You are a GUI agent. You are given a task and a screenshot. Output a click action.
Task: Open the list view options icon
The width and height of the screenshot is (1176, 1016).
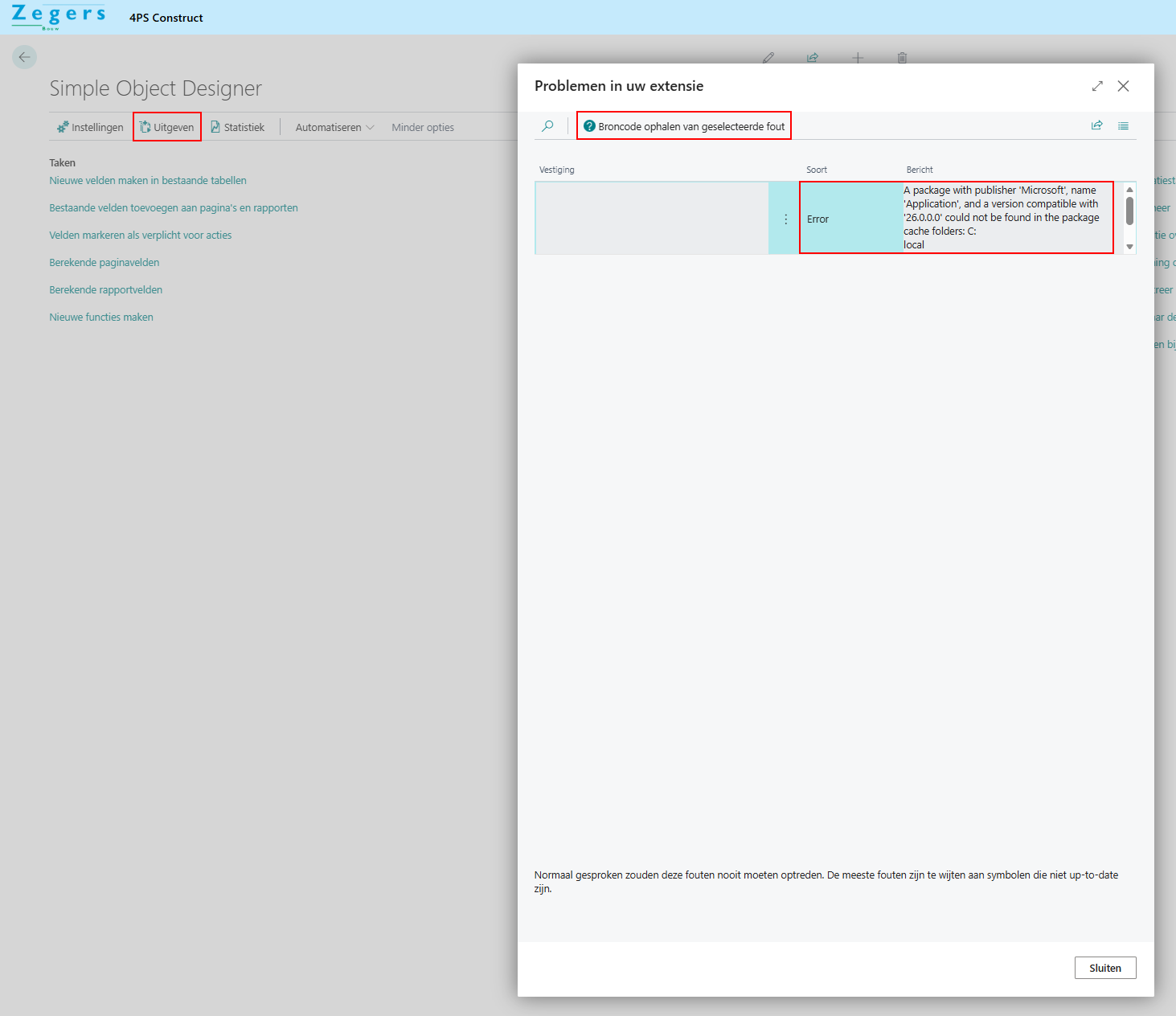click(1123, 126)
